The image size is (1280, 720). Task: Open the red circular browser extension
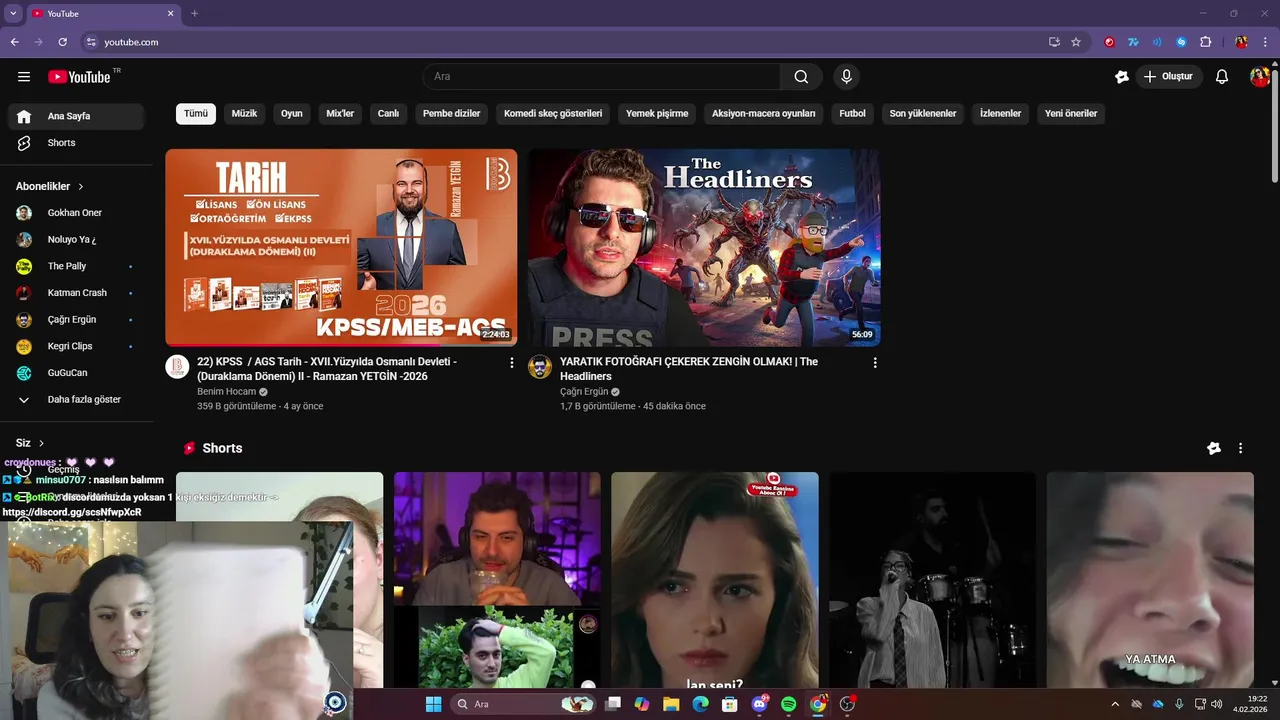pos(1109,42)
